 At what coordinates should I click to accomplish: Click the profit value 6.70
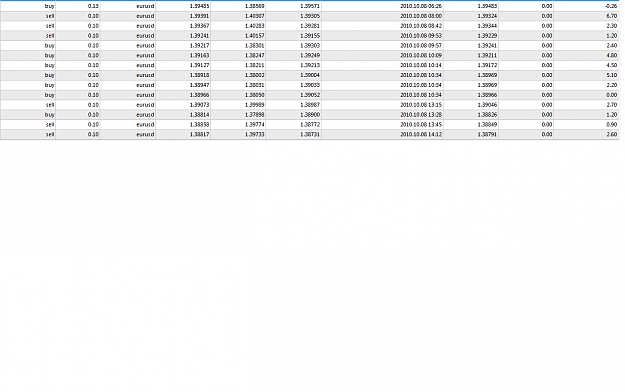[611, 16]
